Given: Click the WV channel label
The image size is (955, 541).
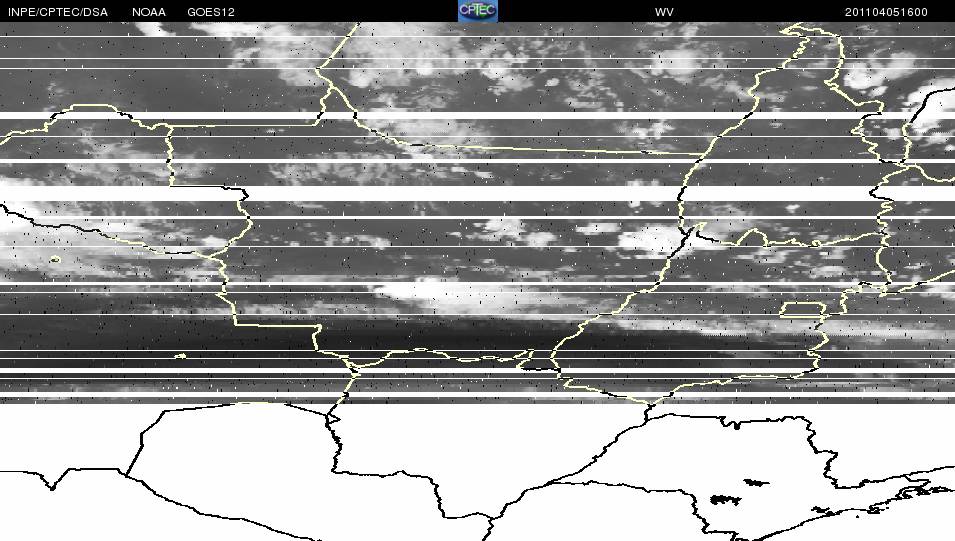Looking at the screenshot, I should pyautogui.click(x=664, y=12).
